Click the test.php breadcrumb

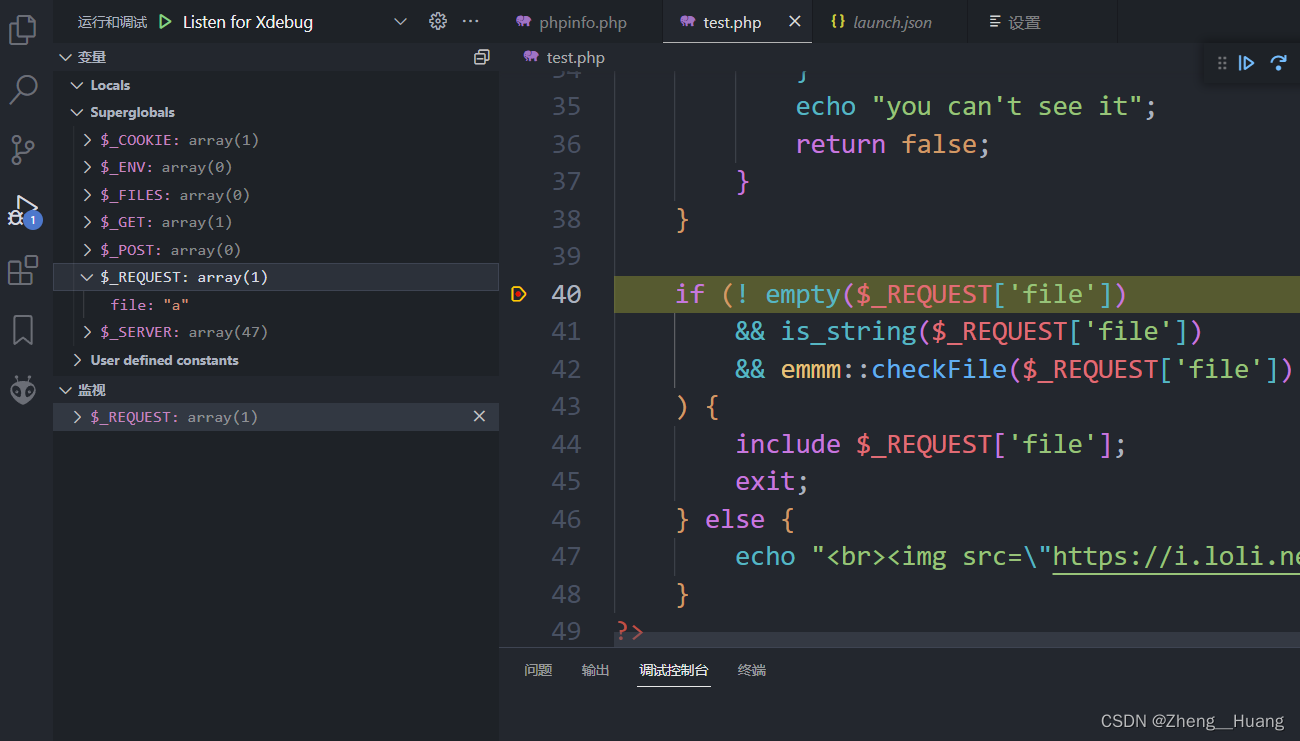click(x=575, y=58)
